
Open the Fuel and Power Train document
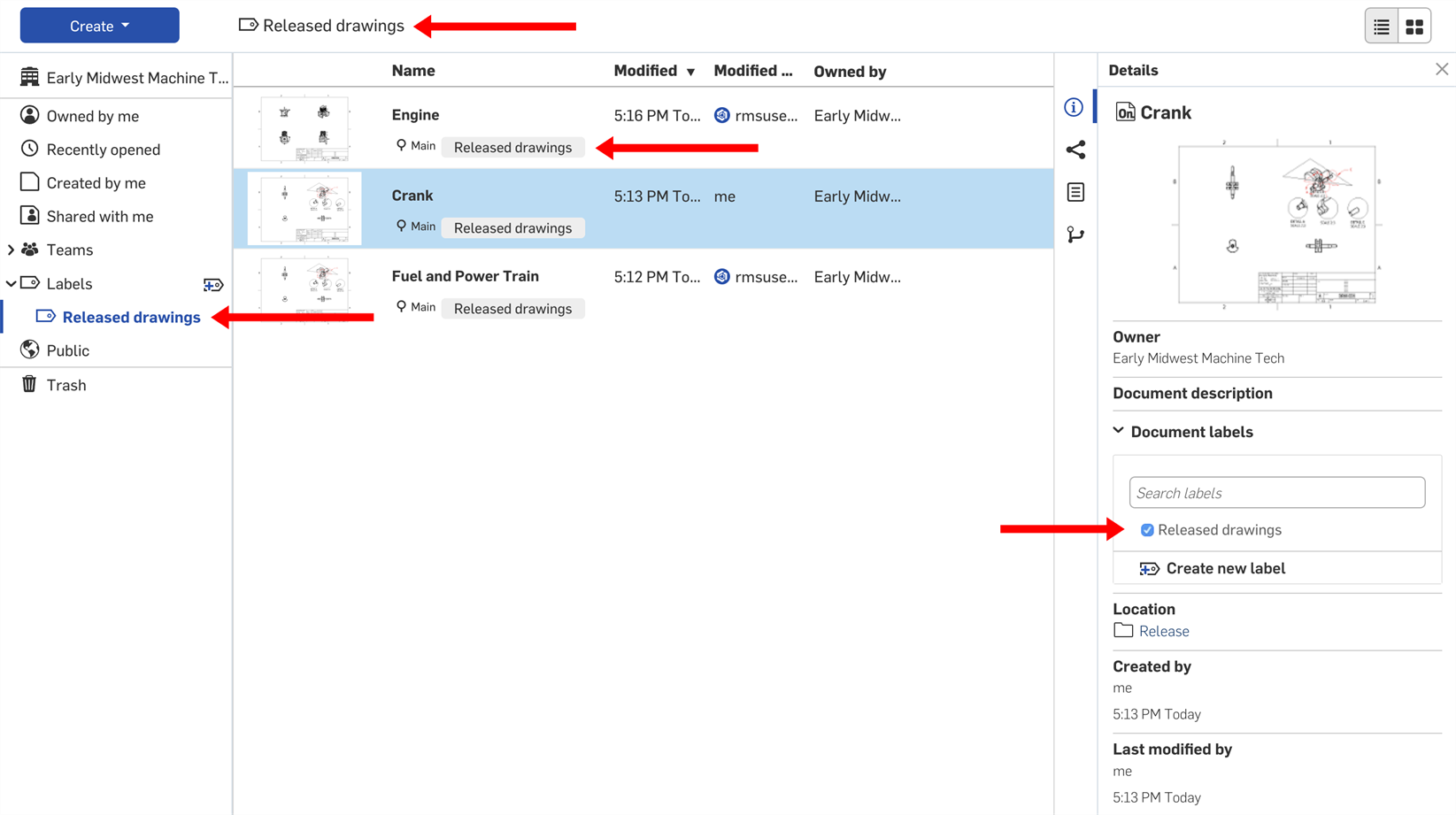pos(466,276)
